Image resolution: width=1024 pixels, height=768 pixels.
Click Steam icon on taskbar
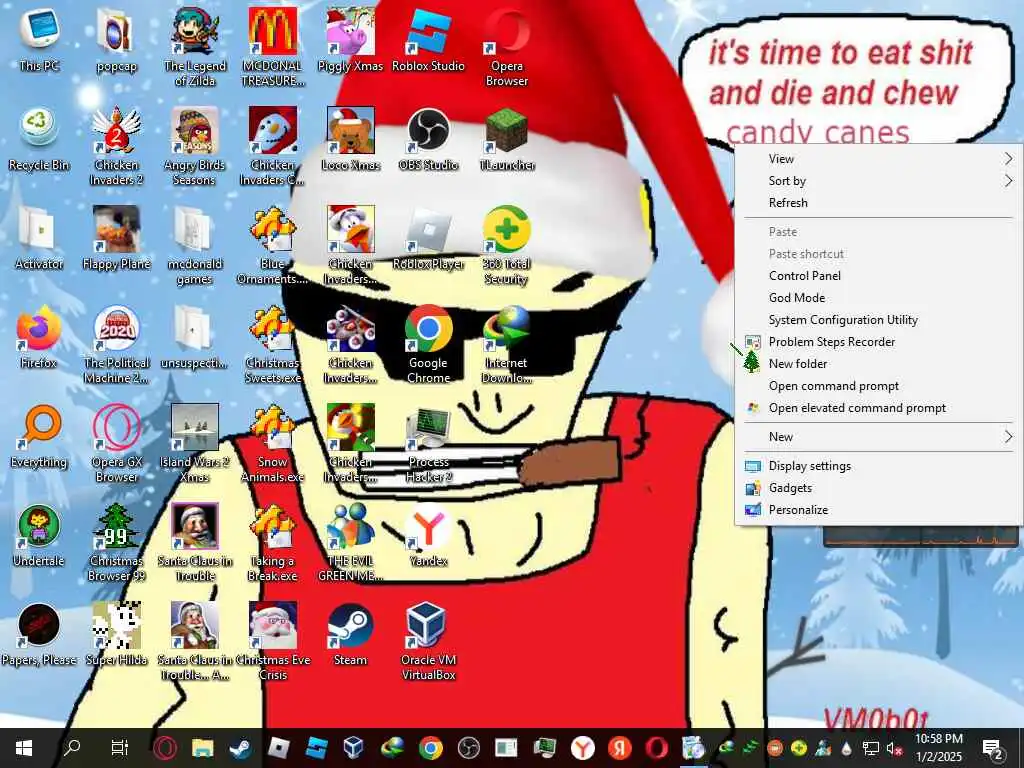(240, 748)
